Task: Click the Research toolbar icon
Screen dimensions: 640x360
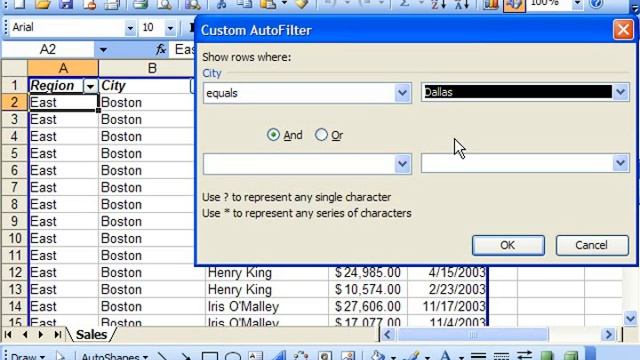Action: point(192,4)
